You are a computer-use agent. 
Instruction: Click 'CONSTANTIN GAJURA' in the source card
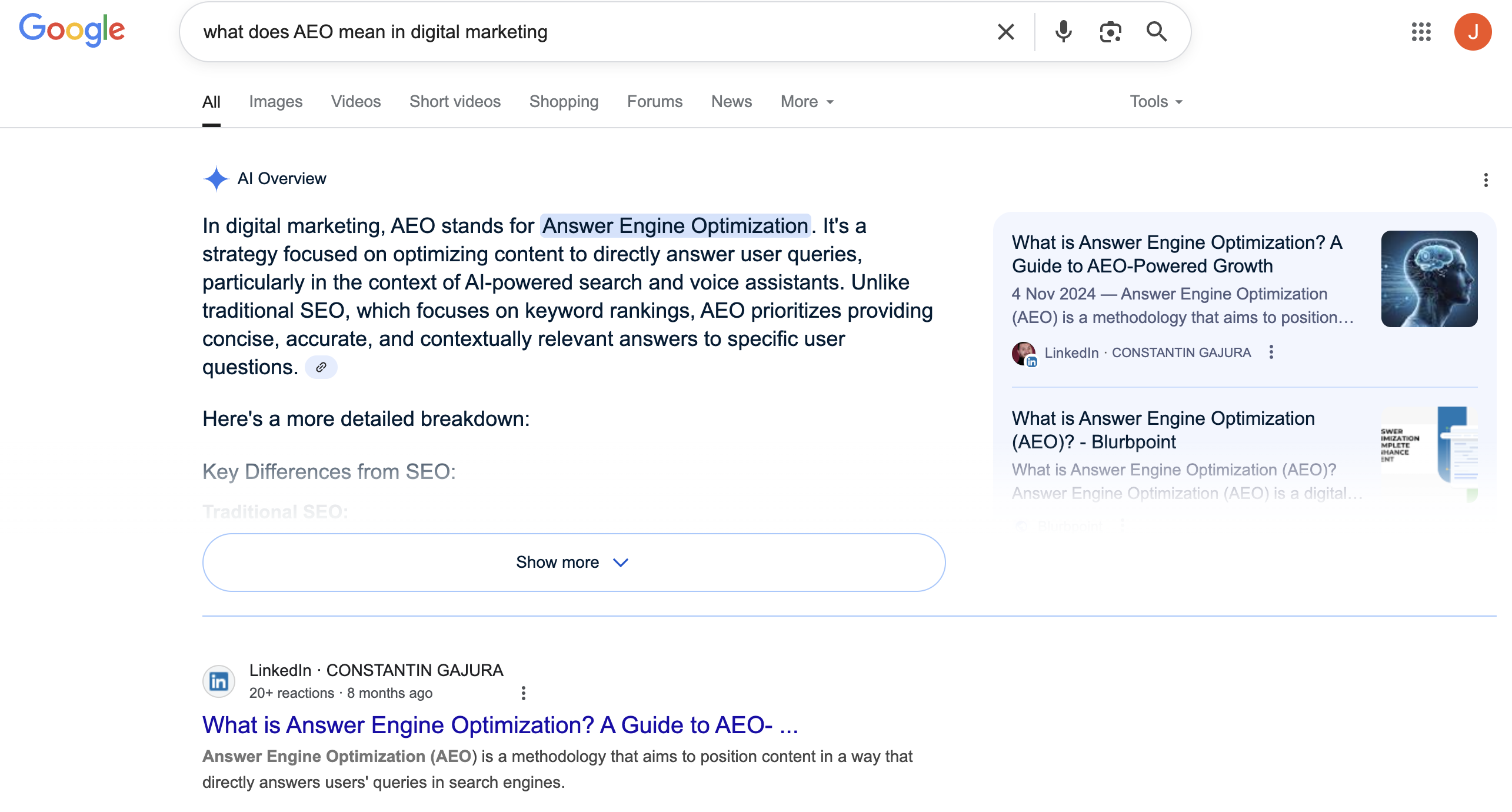1181,352
